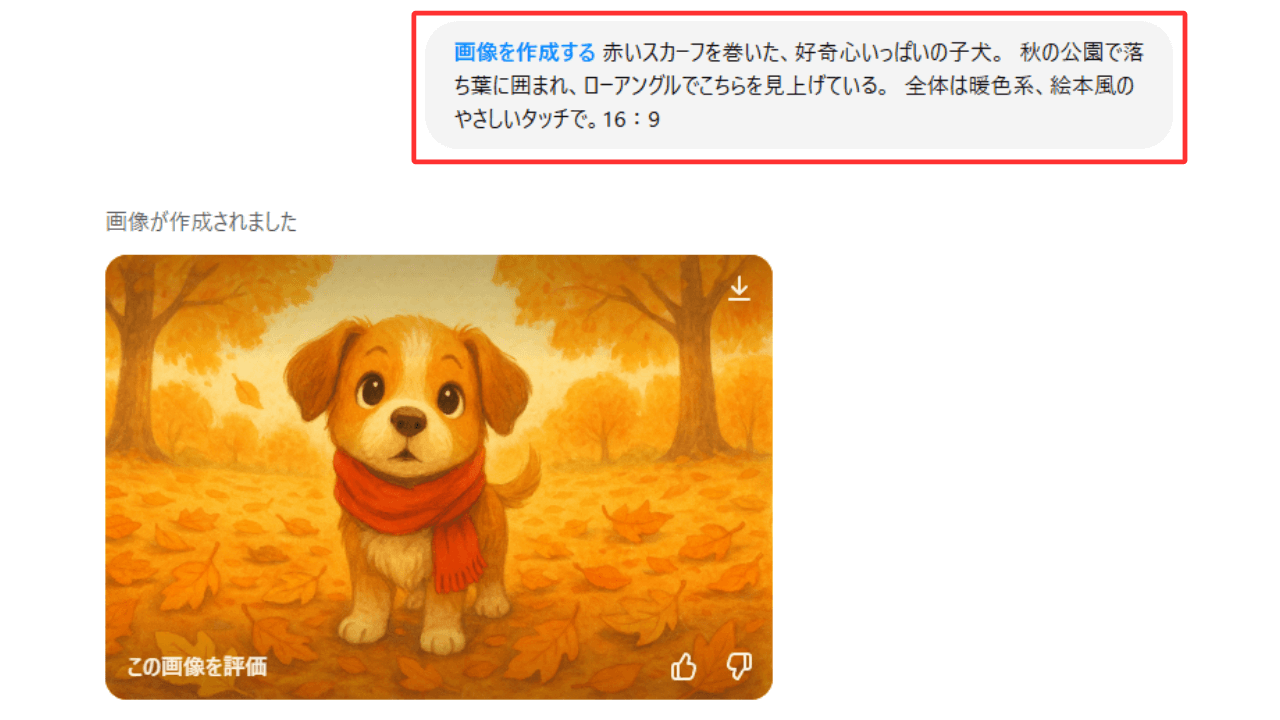The image size is (1280, 720).
Task: Select the prompt message bubble
Action: pyautogui.click(x=799, y=85)
